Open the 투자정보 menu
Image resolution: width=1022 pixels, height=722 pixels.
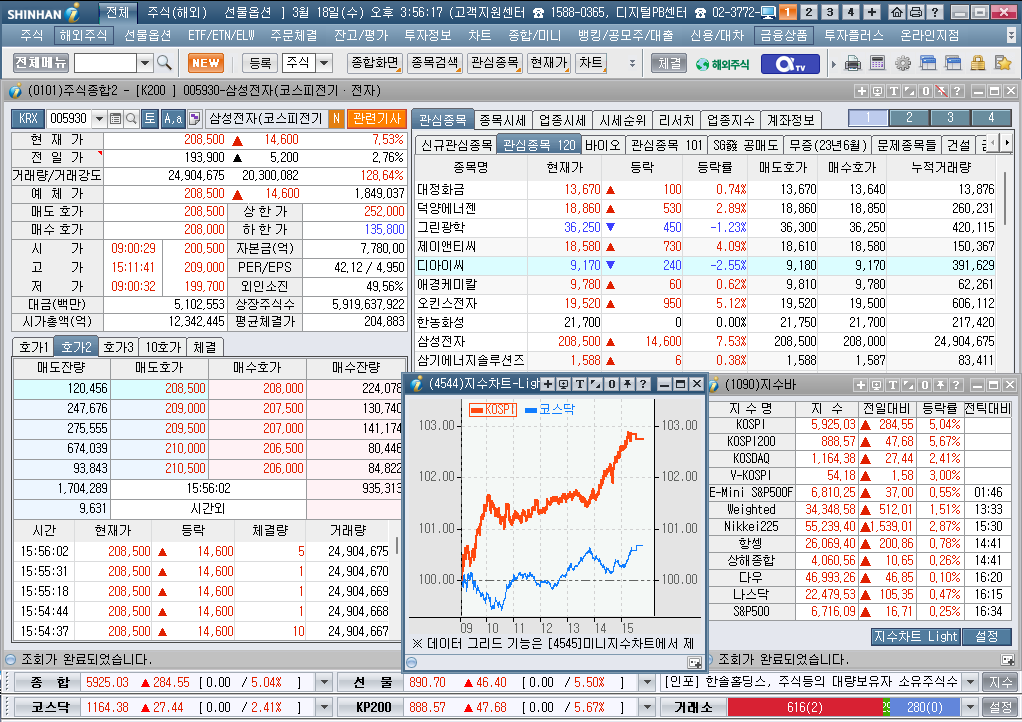coord(428,35)
